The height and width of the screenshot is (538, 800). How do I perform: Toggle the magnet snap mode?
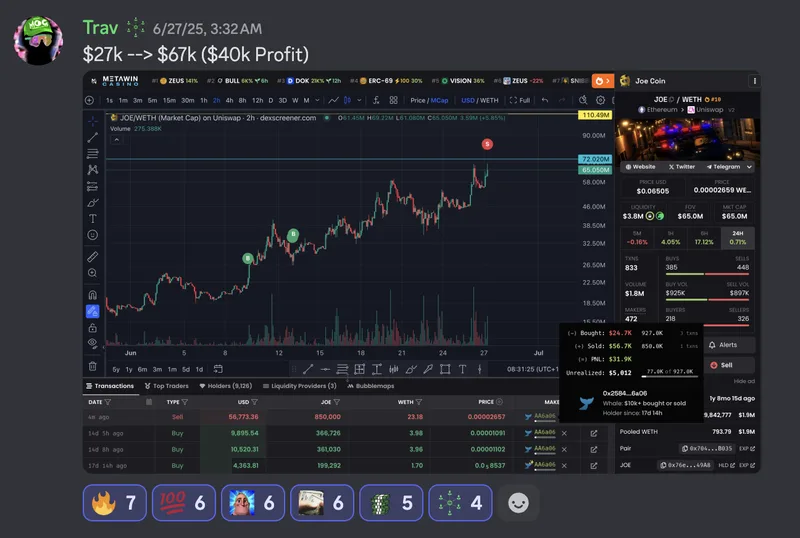[x=92, y=295]
